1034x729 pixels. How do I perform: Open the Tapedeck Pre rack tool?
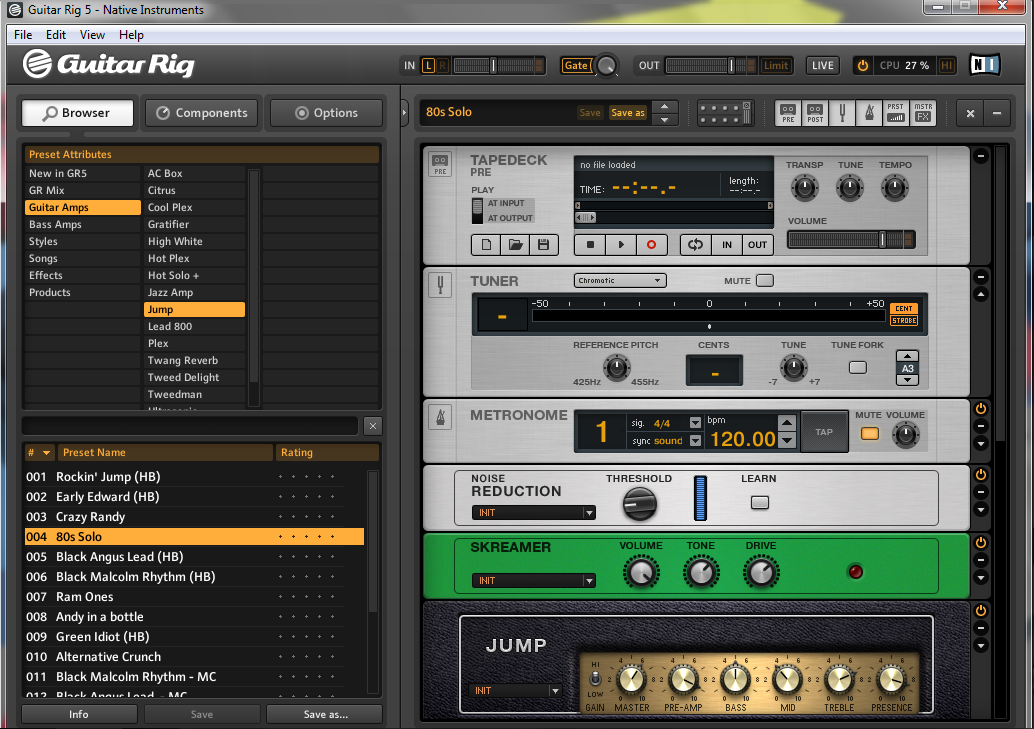[788, 113]
